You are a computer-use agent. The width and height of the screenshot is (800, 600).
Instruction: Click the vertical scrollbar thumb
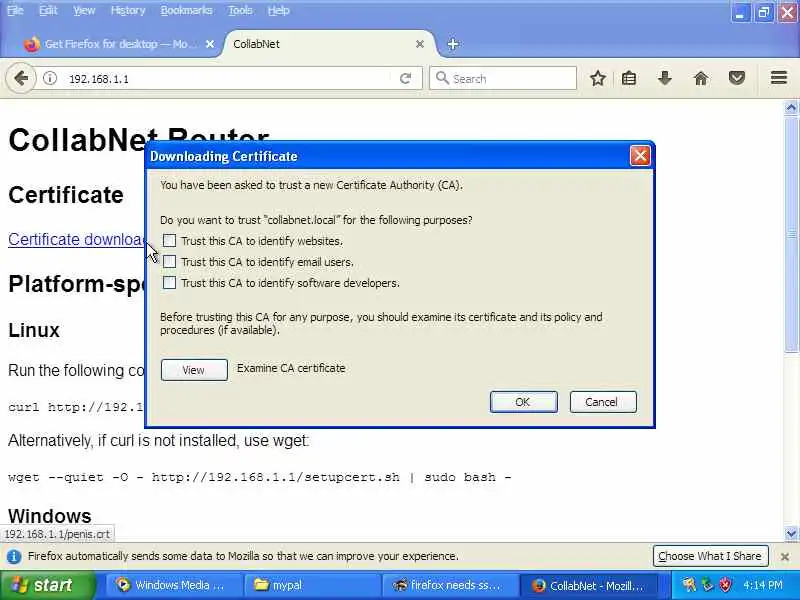[791, 235]
